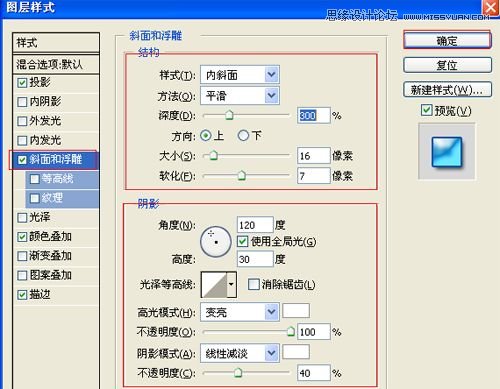
Task: Open the 方法(Q) dropdown showing 平滑
Action: click(x=240, y=96)
